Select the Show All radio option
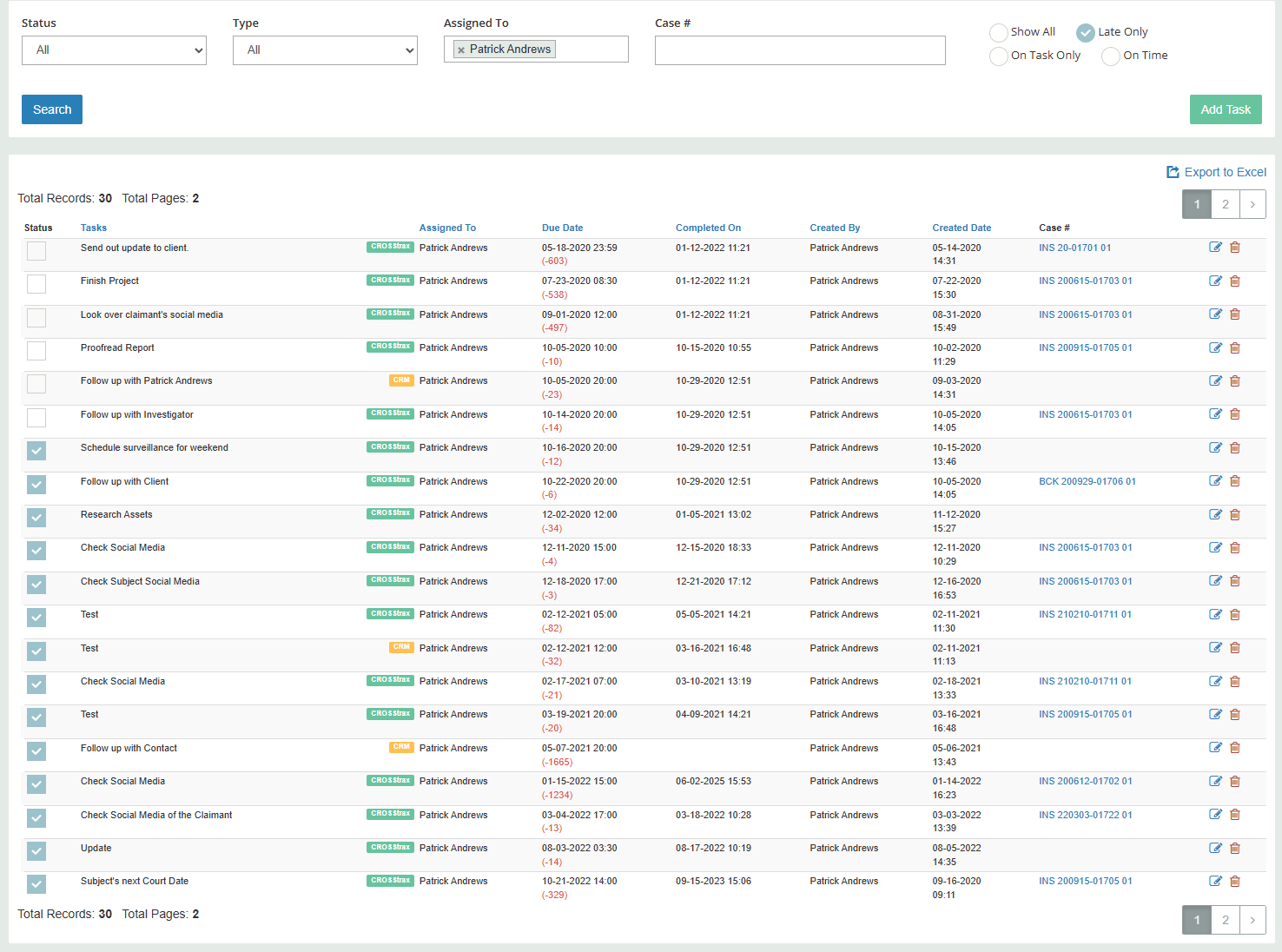 pyautogui.click(x=999, y=32)
